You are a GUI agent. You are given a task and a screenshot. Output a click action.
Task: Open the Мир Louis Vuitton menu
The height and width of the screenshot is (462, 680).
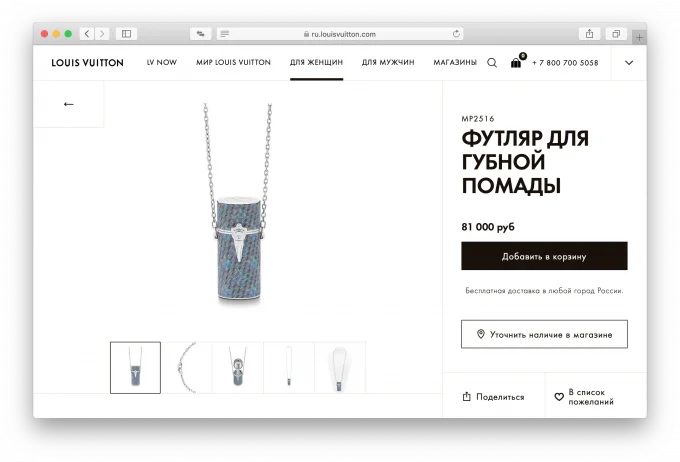233,62
